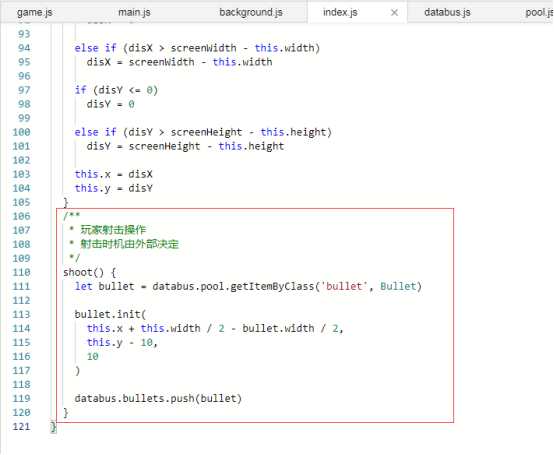Close the index.js tab

point(394,13)
